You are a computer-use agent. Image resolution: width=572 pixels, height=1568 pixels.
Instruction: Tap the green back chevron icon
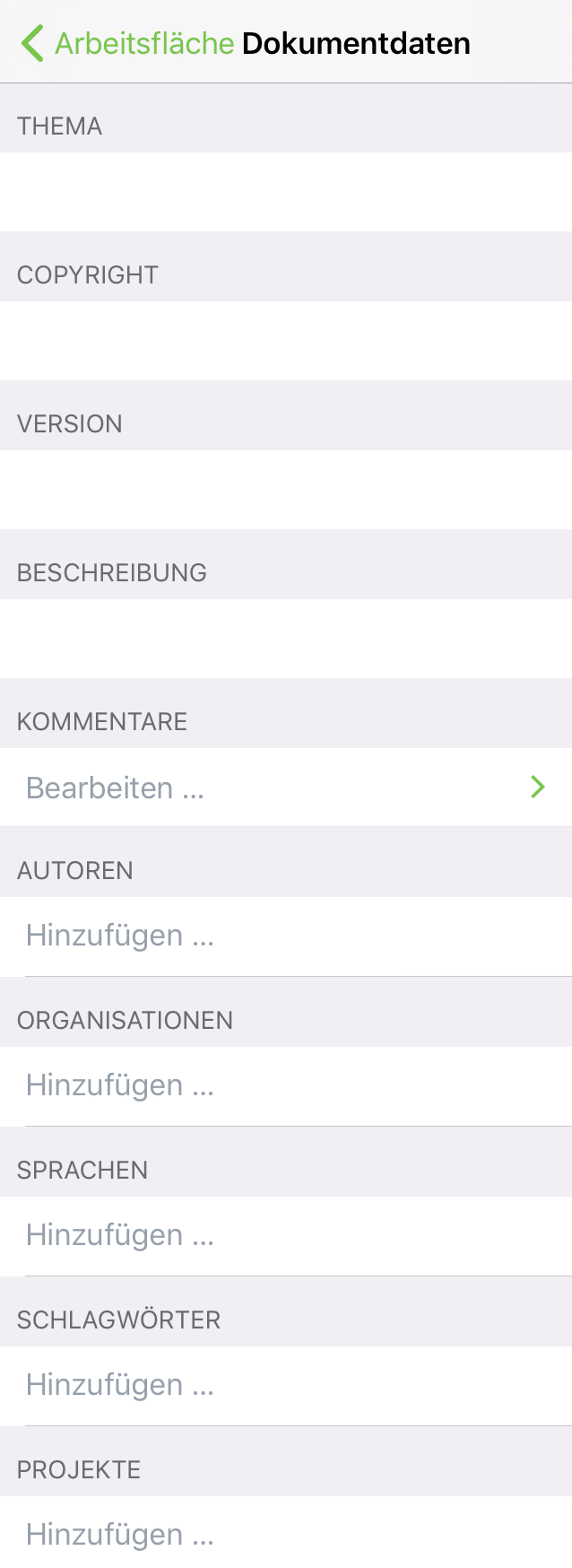32,43
